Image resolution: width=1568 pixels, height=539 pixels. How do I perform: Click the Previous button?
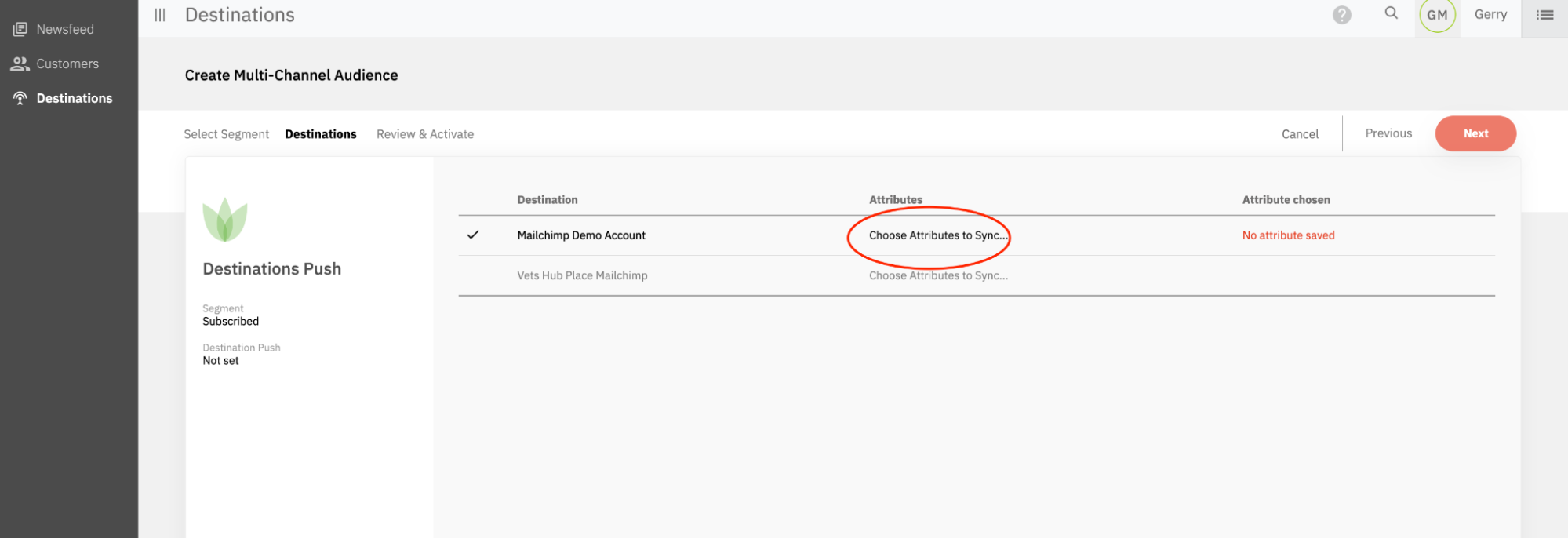pyautogui.click(x=1388, y=133)
